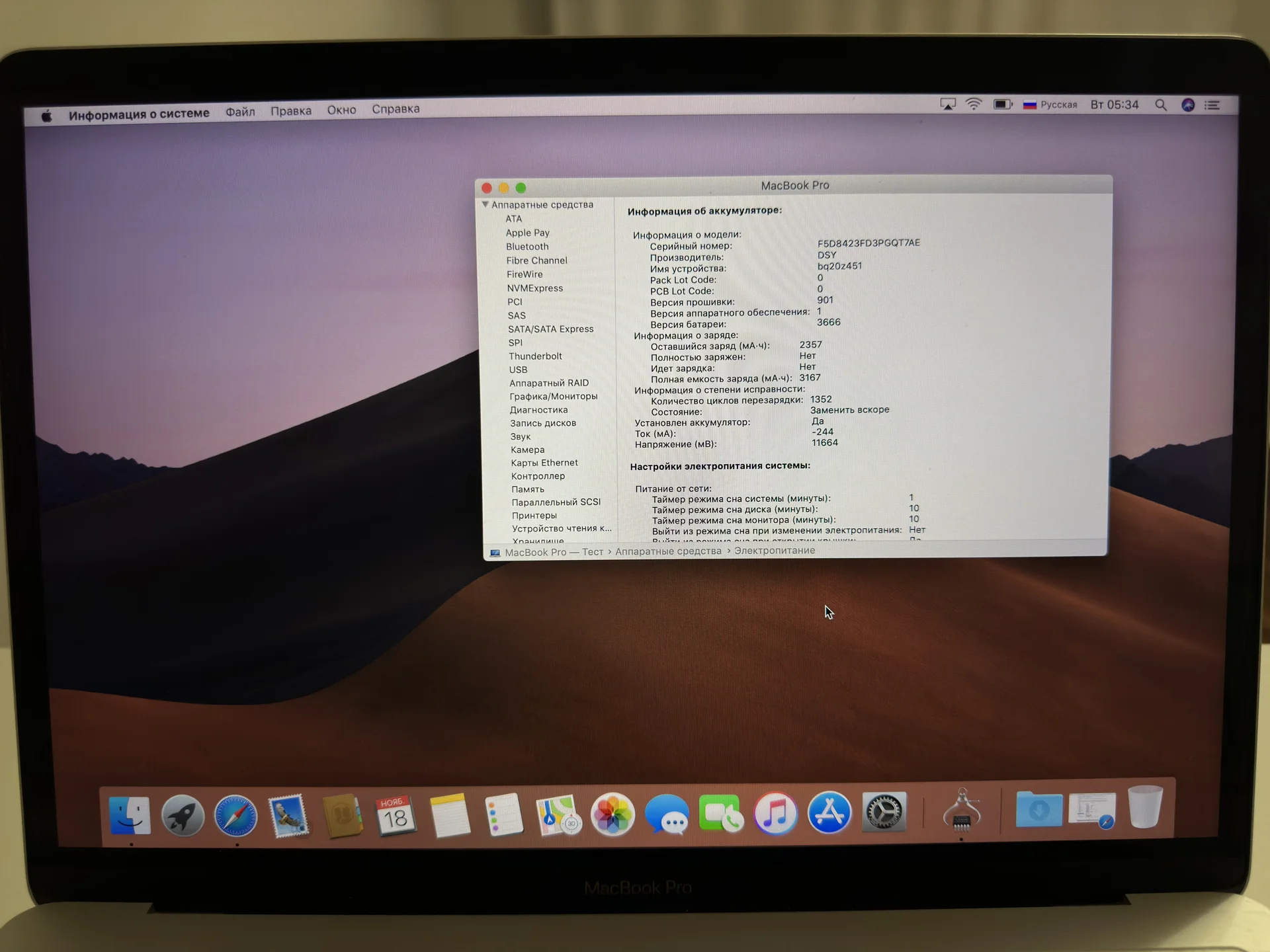Click Электропитание in the path bar
The width and height of the screenshot is (1270, 952).
pos(775,551)
